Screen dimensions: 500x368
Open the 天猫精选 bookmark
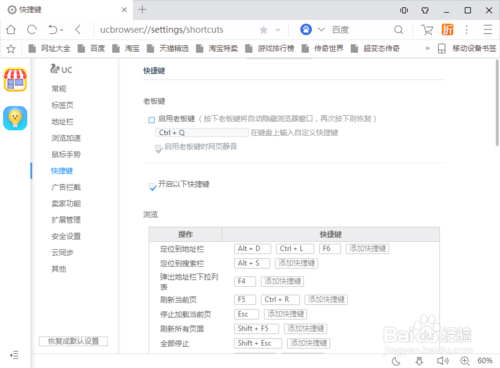pyautogui.click(x=168, y=49)
